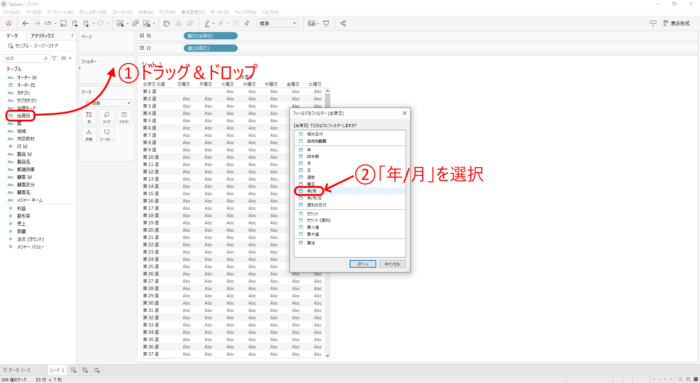700x383 pixels.
Task: Click the サブカテゴリ field in data pane
Action: tap(27, 100)
